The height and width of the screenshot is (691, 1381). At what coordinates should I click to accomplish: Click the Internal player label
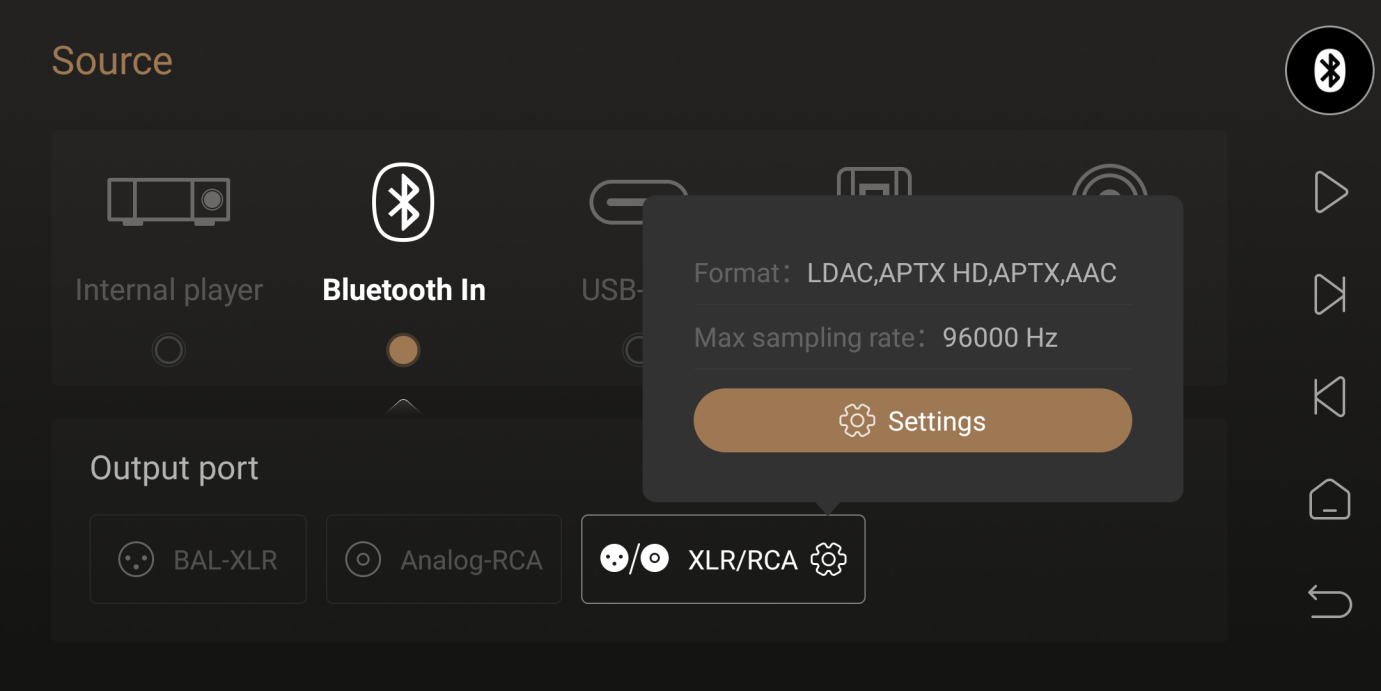click(169, 290)
